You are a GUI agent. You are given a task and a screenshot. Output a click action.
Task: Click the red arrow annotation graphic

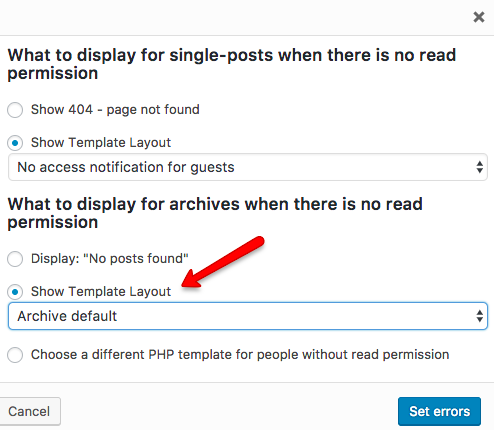coord(223,262)
